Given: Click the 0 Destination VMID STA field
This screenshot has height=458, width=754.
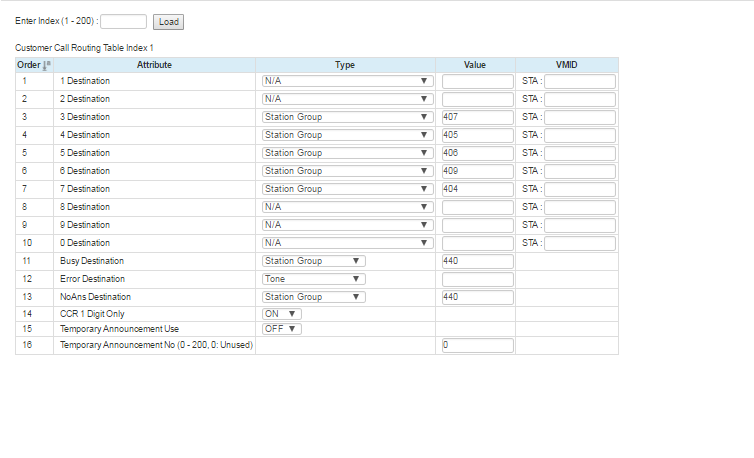Looking at the screenshot, I should (579, 243).
